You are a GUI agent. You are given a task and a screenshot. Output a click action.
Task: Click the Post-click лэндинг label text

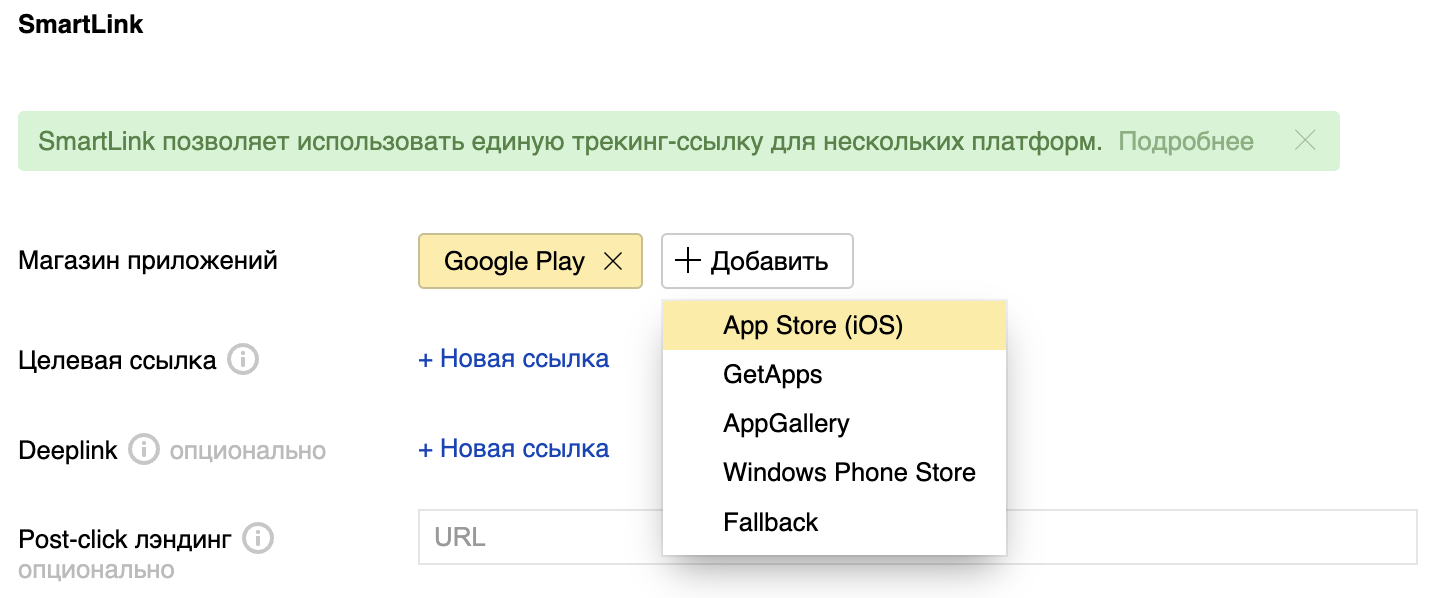pos(125,540)
